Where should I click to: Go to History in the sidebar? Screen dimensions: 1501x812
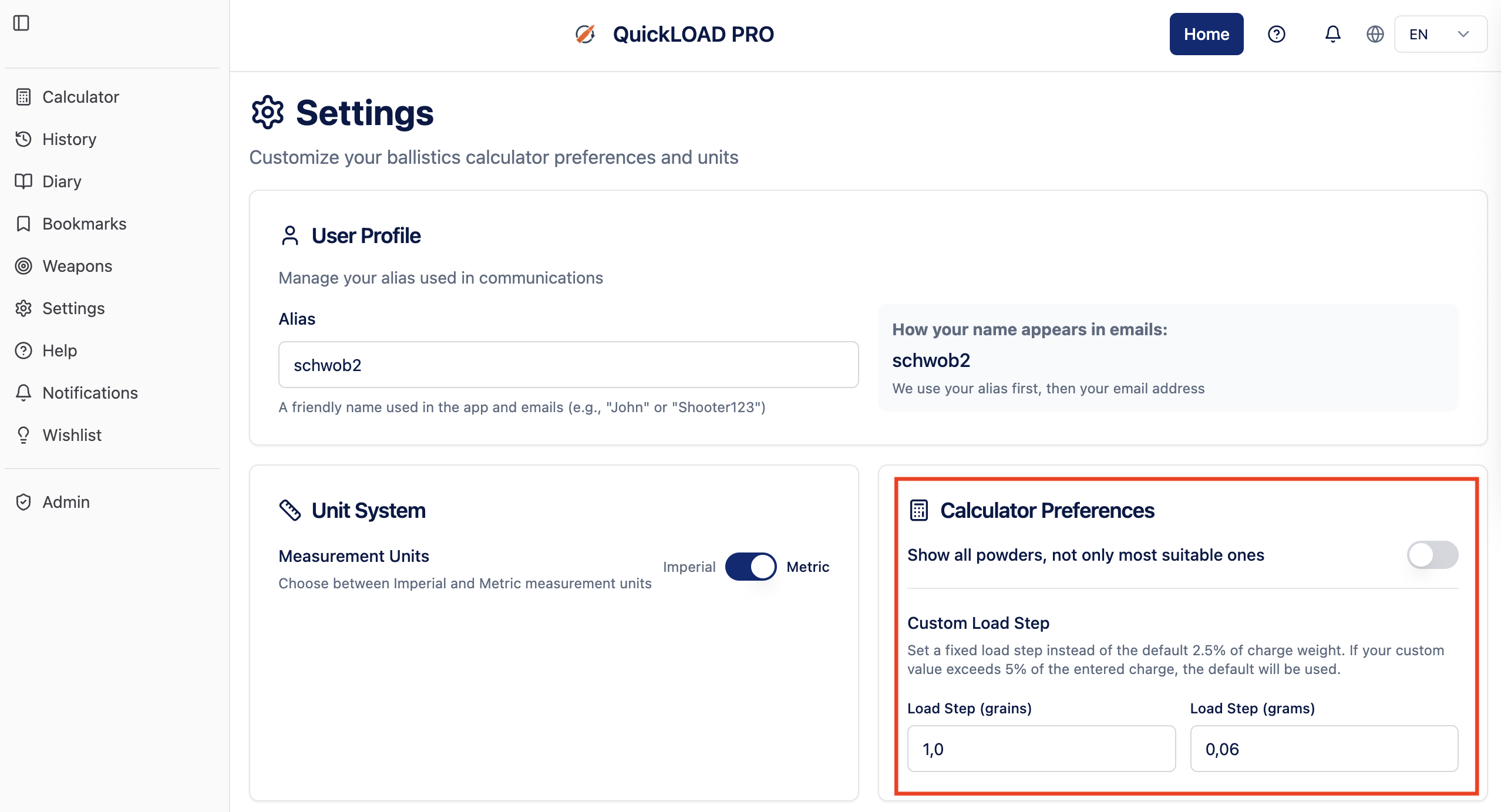pos(69,139)
